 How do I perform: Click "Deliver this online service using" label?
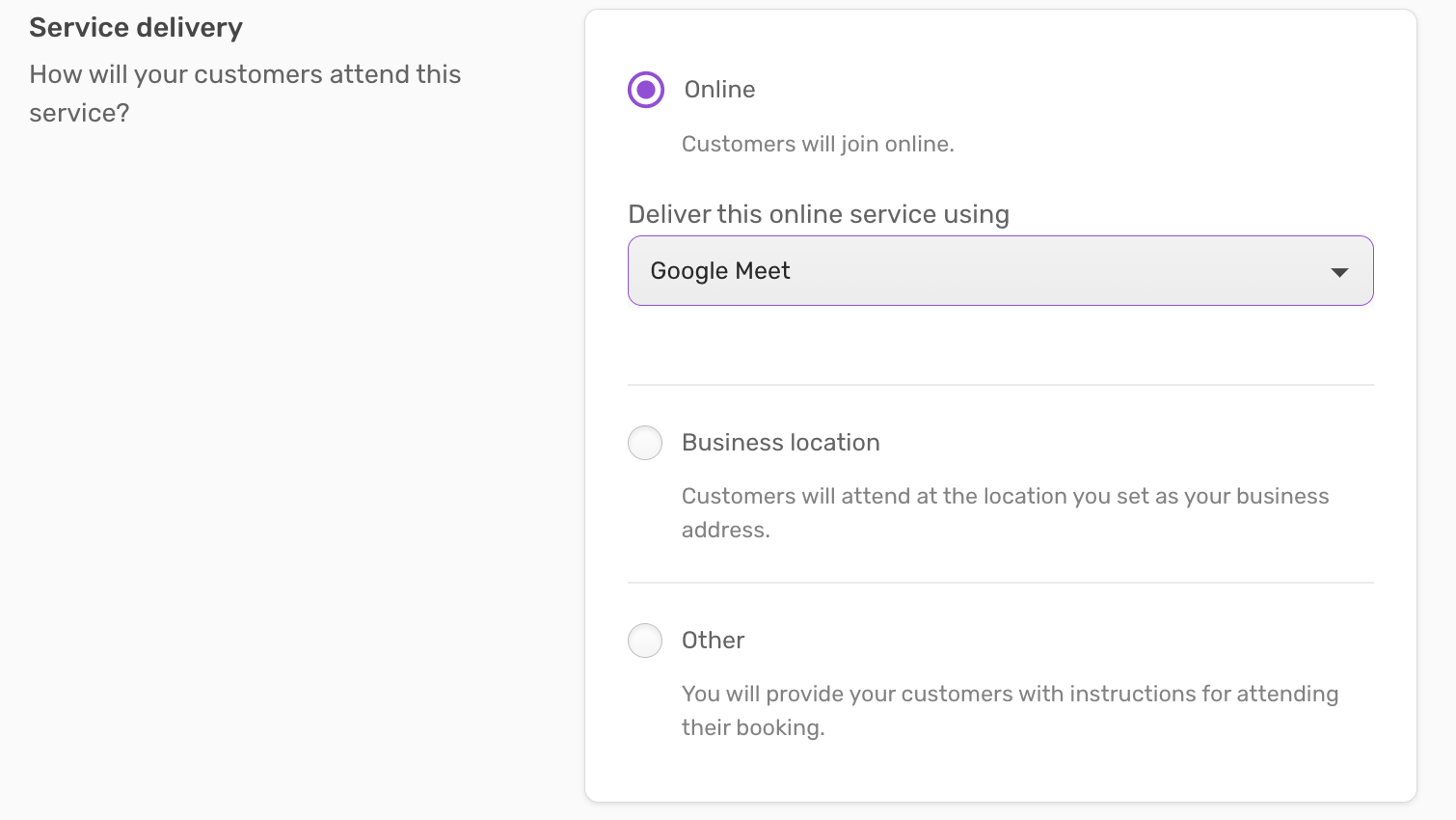click(x=819, y=214)
